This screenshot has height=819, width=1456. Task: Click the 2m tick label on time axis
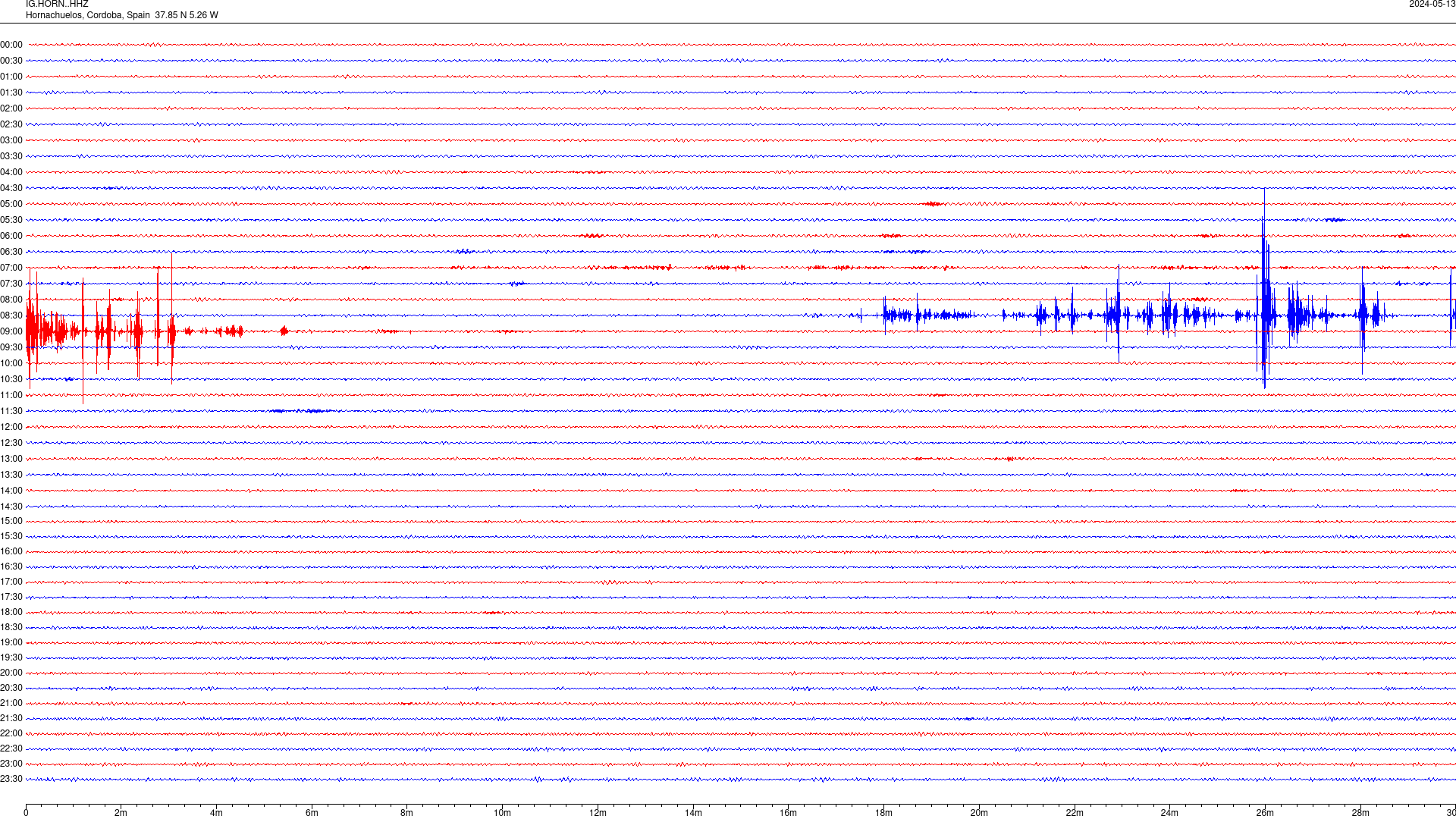click(121, 813)
